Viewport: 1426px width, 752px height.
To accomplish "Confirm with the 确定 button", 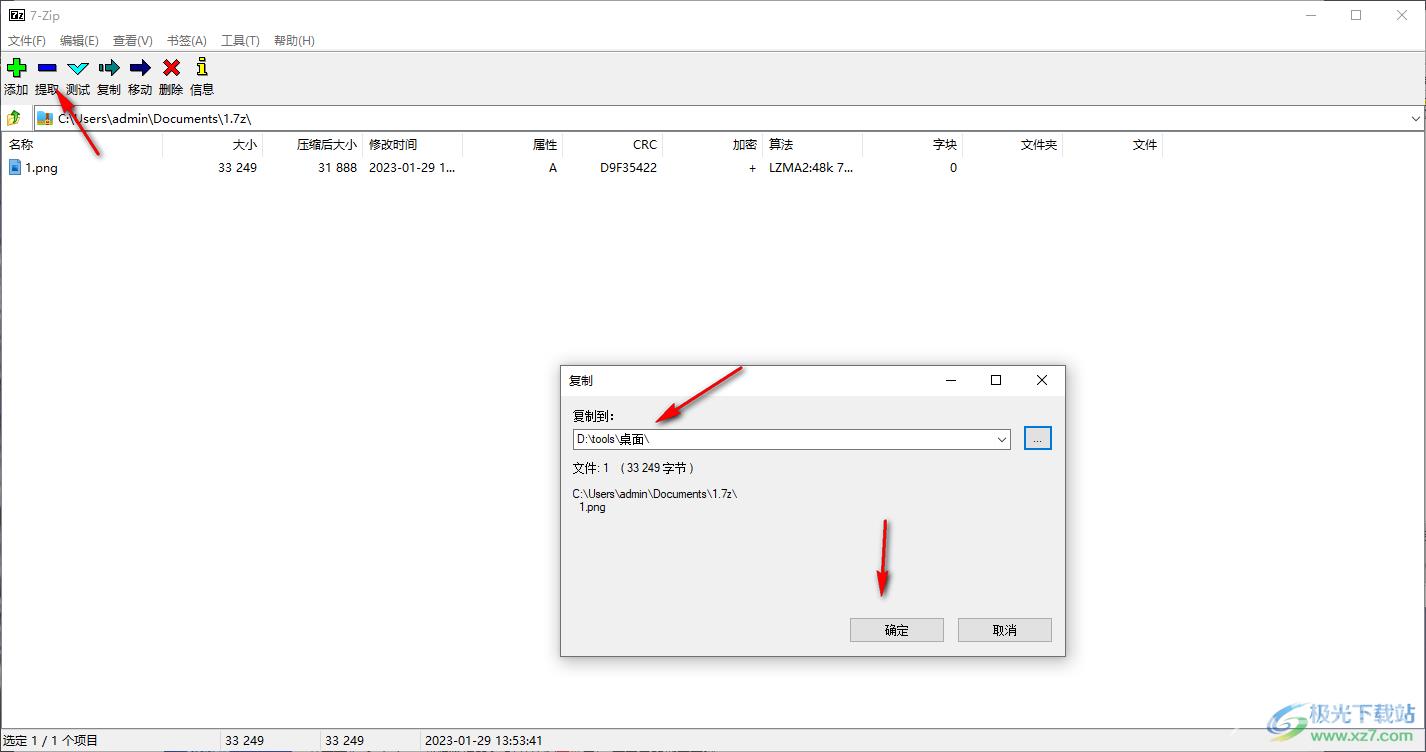I will [x=897, y=630].
